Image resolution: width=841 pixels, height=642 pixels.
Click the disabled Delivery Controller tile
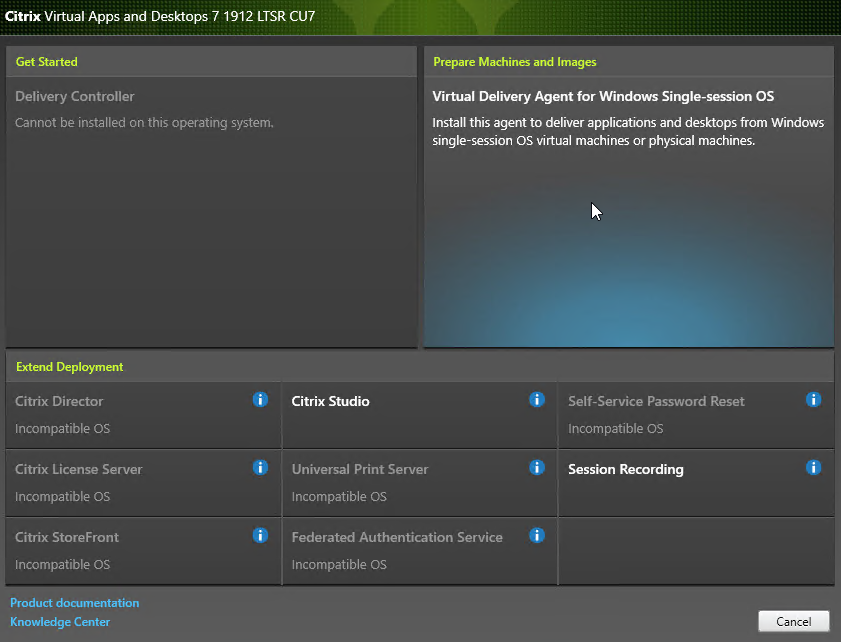pyautogui.click(x=211, y=212)
